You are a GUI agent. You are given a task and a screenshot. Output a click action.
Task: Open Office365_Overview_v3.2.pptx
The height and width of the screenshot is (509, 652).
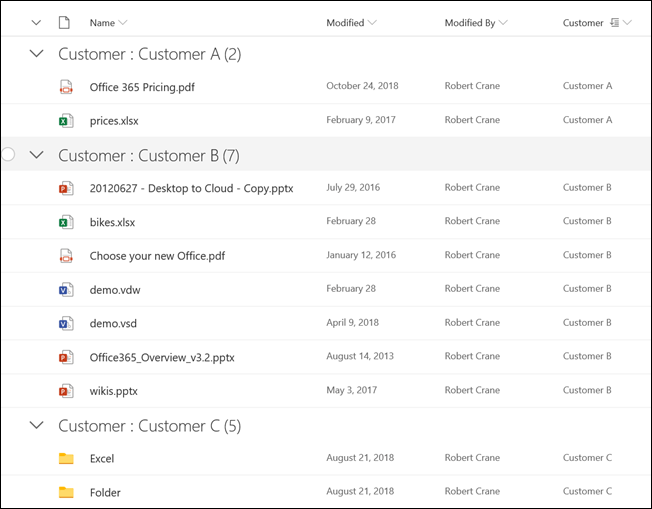coord(162,357)
